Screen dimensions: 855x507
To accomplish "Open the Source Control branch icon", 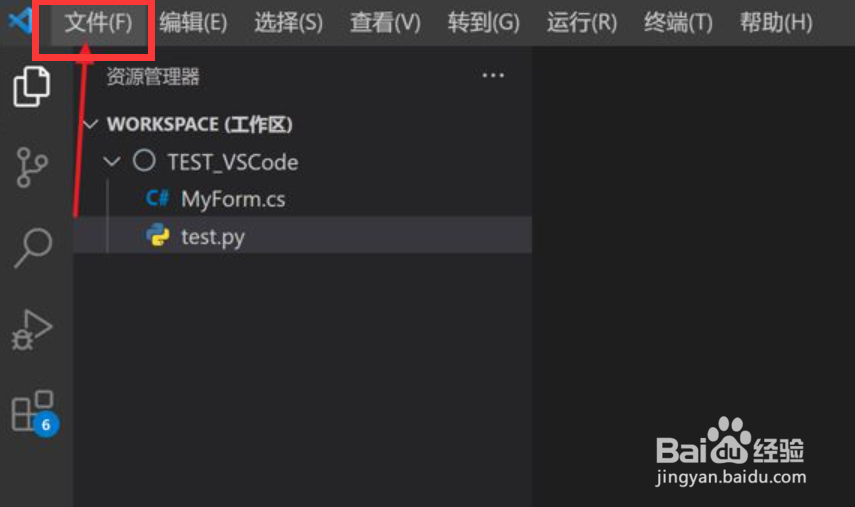I will pos(32,167).
